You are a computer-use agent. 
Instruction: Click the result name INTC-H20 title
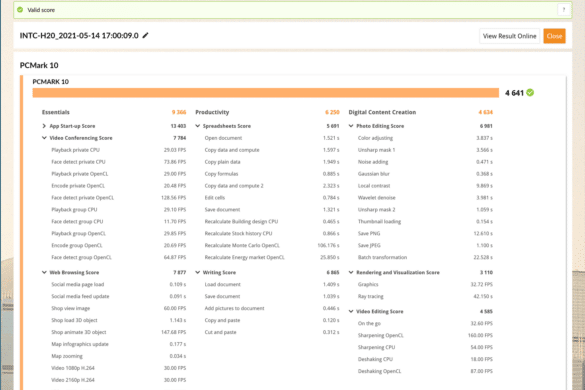click(79, 35)
